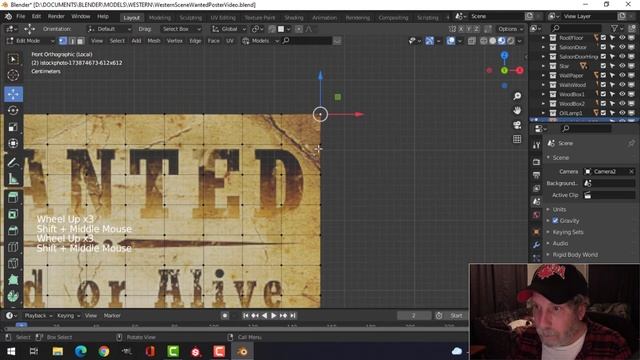Select the Annotate tool
Screen dimensions: 640x360
pos(13,162)
